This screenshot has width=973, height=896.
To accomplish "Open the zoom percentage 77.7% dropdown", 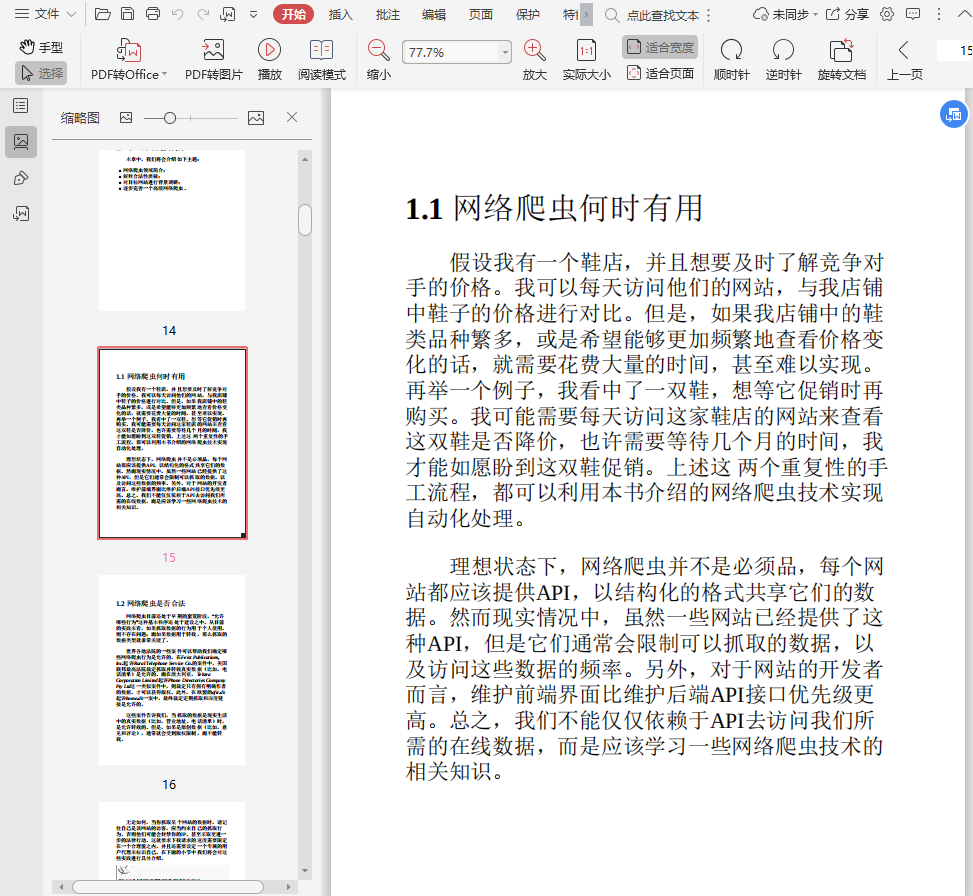I will click(504, 52).
